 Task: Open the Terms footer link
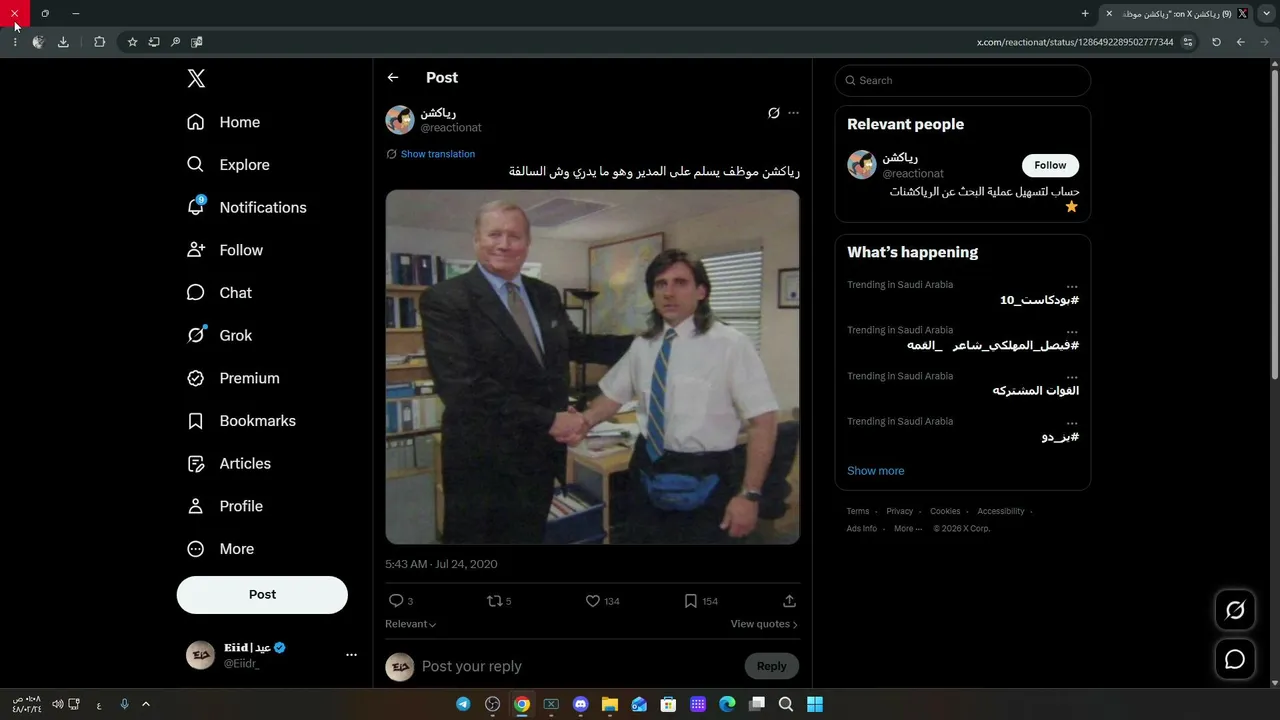click(x=858, y=511)
